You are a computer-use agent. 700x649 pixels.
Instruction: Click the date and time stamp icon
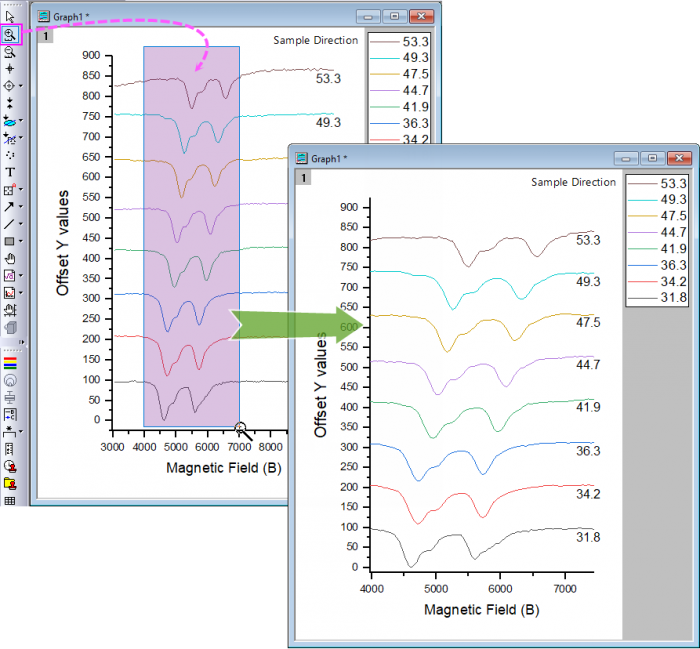(x=10, y=466)
